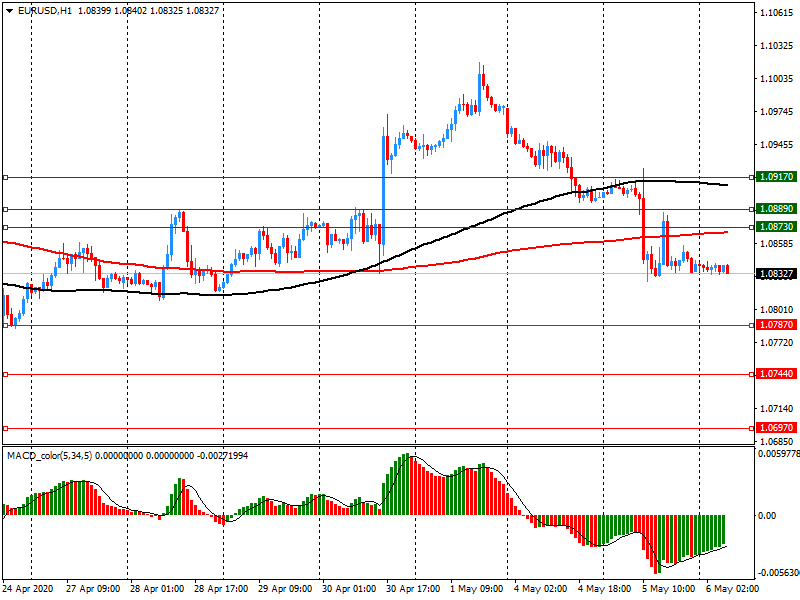Screen dimensions: 800x600
Task: Click the 29 Apr 09:00 time label
Action: [285, 589]
